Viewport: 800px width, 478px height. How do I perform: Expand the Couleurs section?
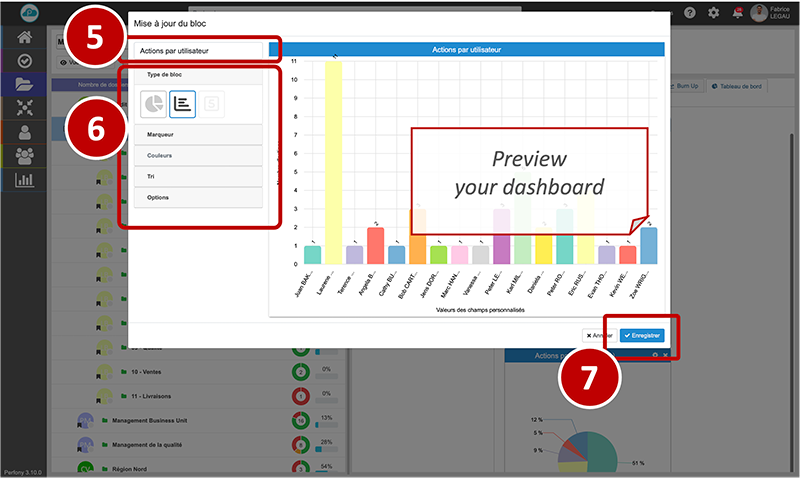coord(198,155)
